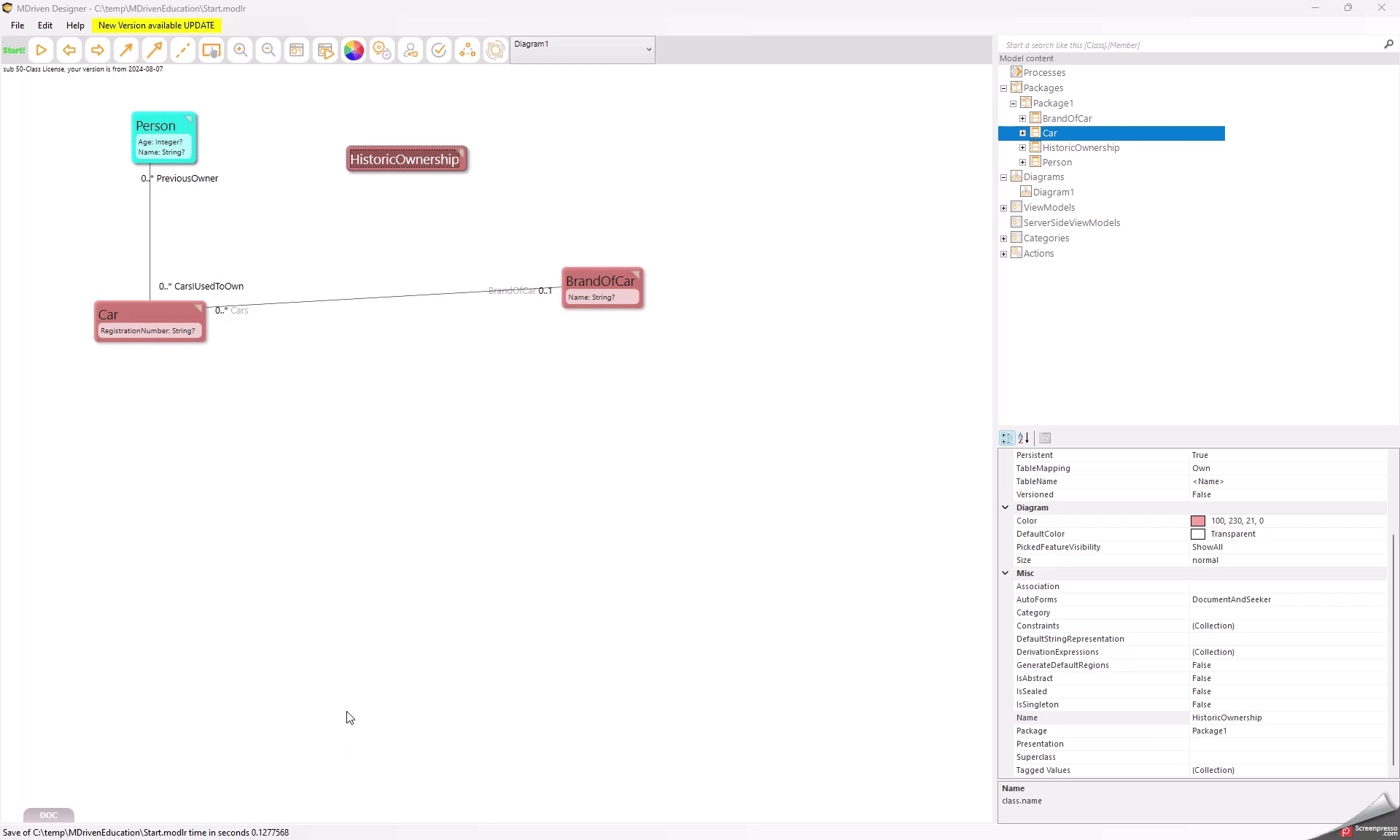
Task: Click the DOC button at bottom
Action: pyautogui.click(x=49, y=815)
